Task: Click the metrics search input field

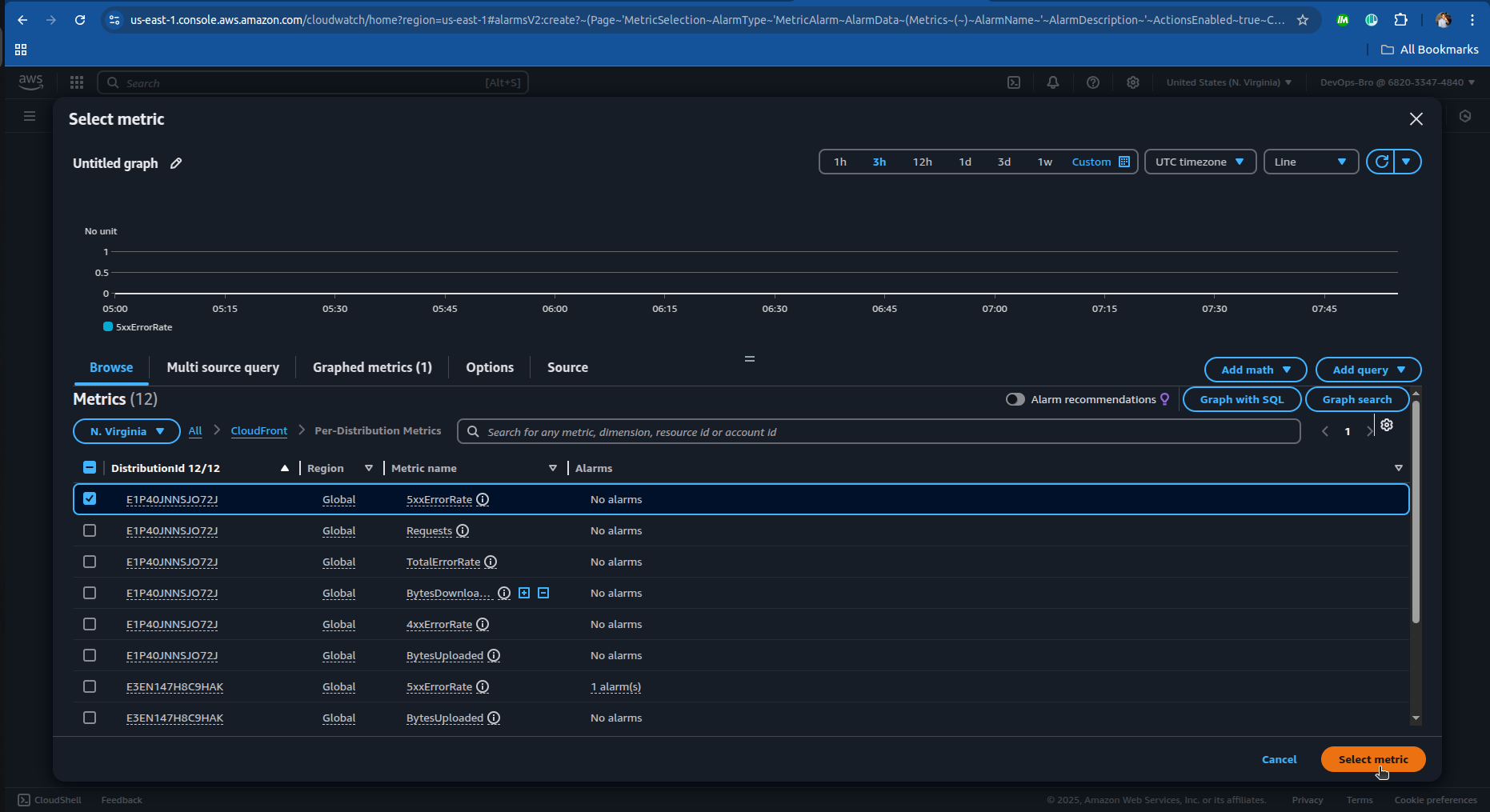Action: tap(879, 431)
